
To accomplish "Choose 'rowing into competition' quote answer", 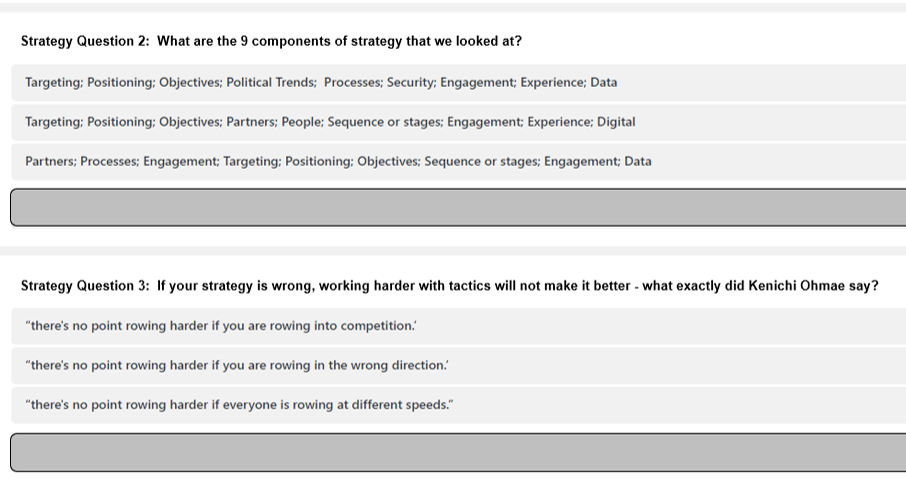I will pos(459,326).
